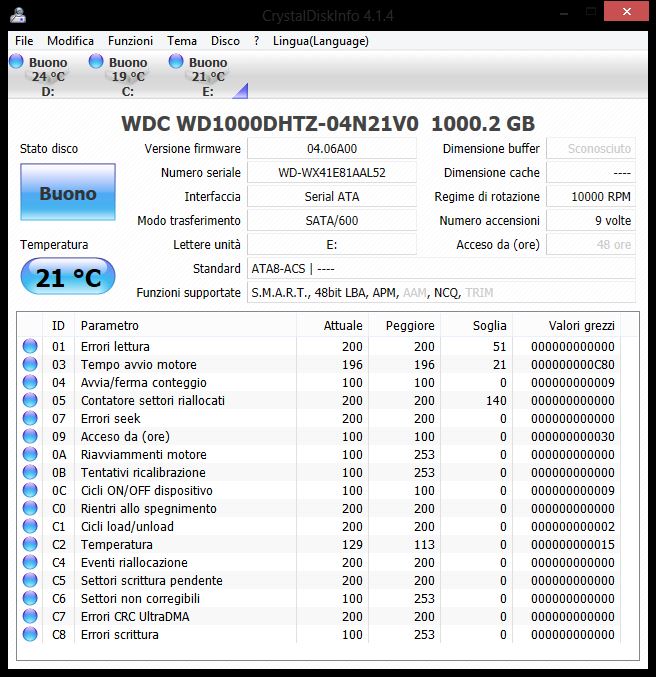Image resolution: width=656 pixels, height=677 pixels.
Task: Switch to drive D: at 24 °C
Action: point(48,76)
